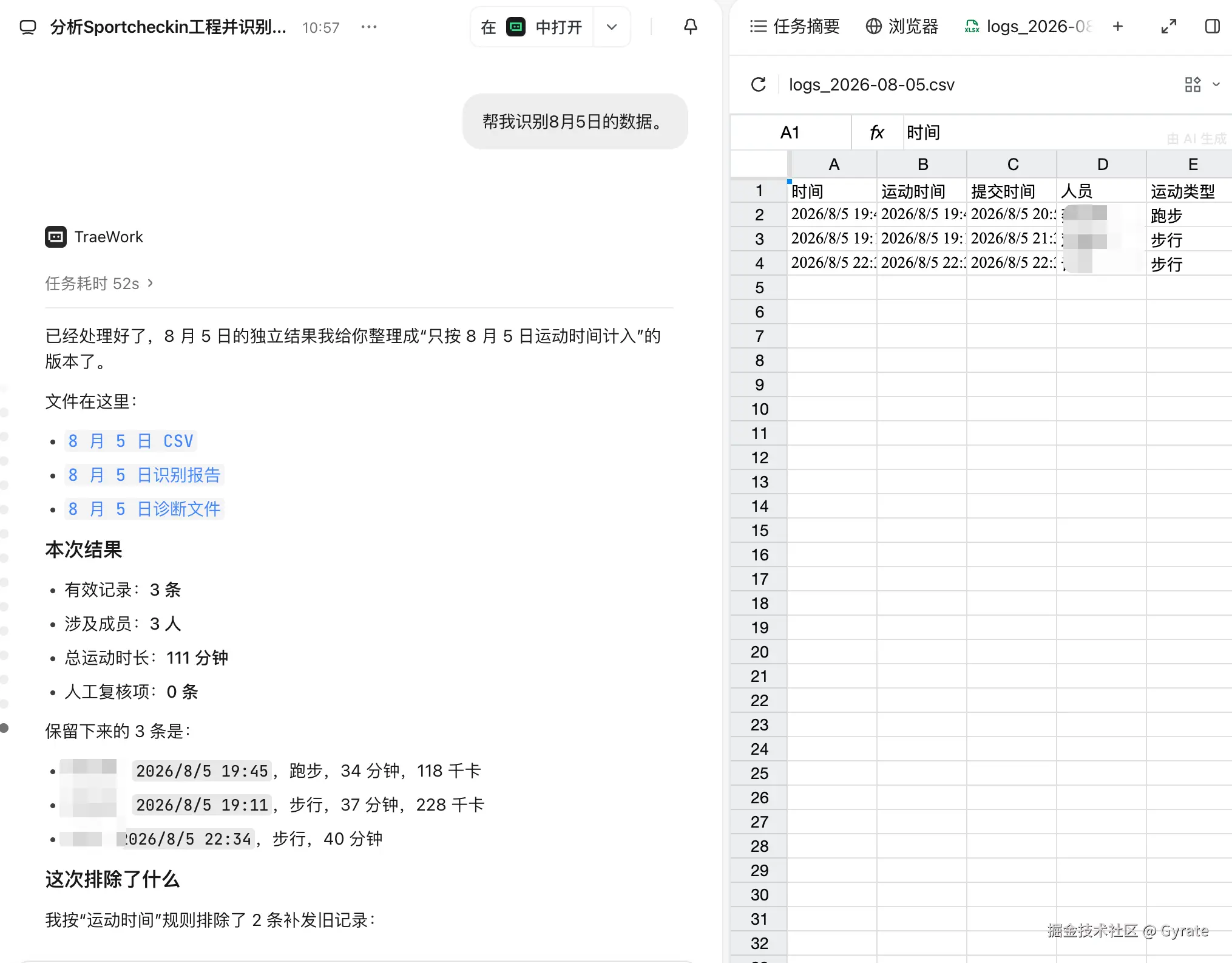This screenshot has width=1232, height=963.
Task: Click the grid apps icon in file header
Action: click(x=1193, y=84)
